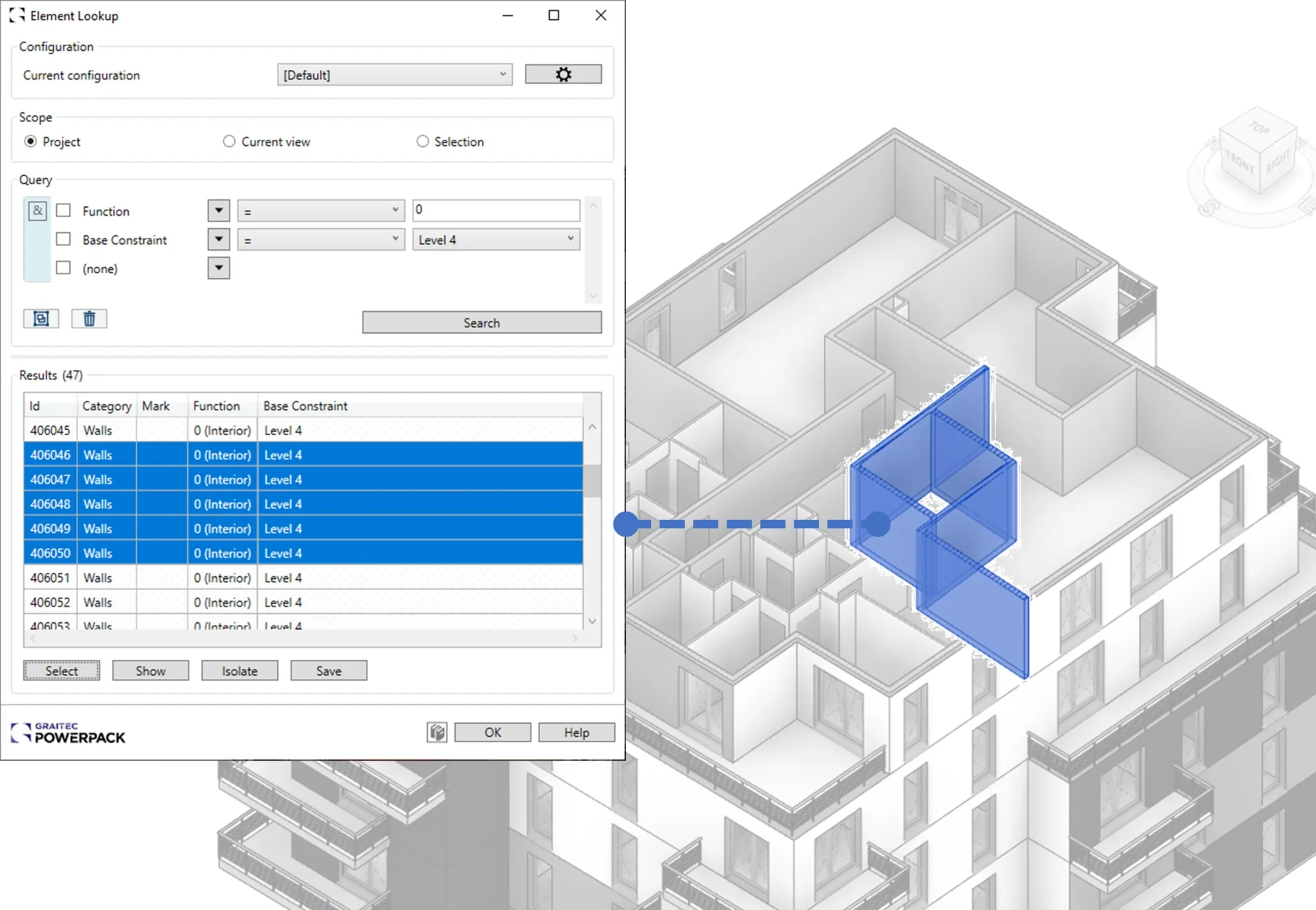The width and height of the screenshot is (1316, 910).
Task: Click the icon left of OK
Action: pos(437,733)
